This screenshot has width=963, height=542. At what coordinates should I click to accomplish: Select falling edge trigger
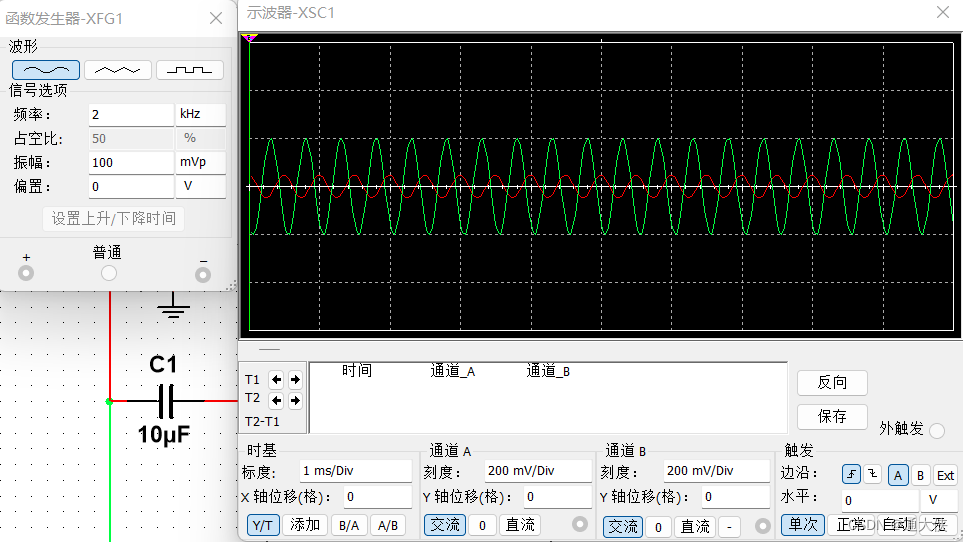click(873, 474)
